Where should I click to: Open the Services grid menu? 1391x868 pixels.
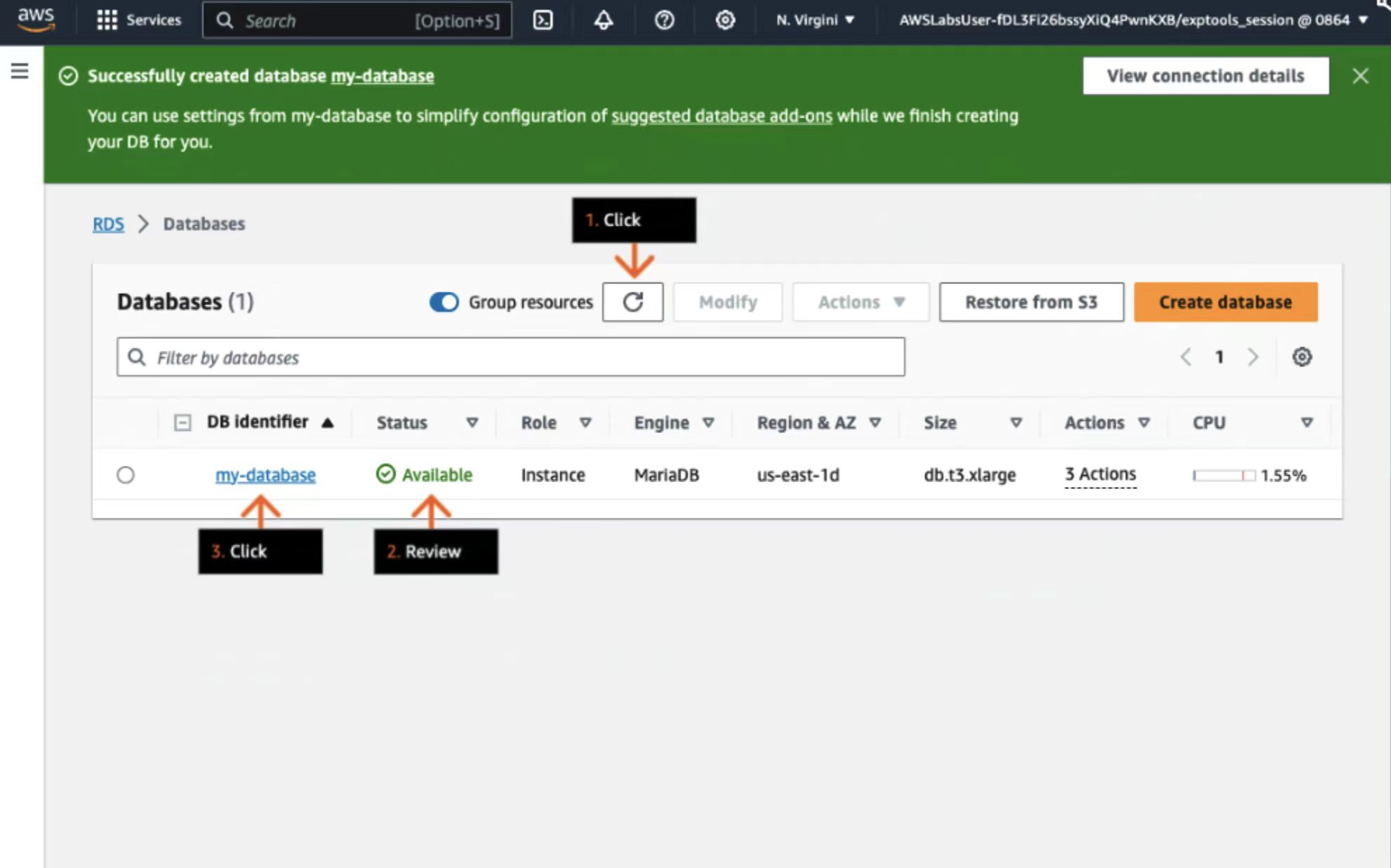138,20
